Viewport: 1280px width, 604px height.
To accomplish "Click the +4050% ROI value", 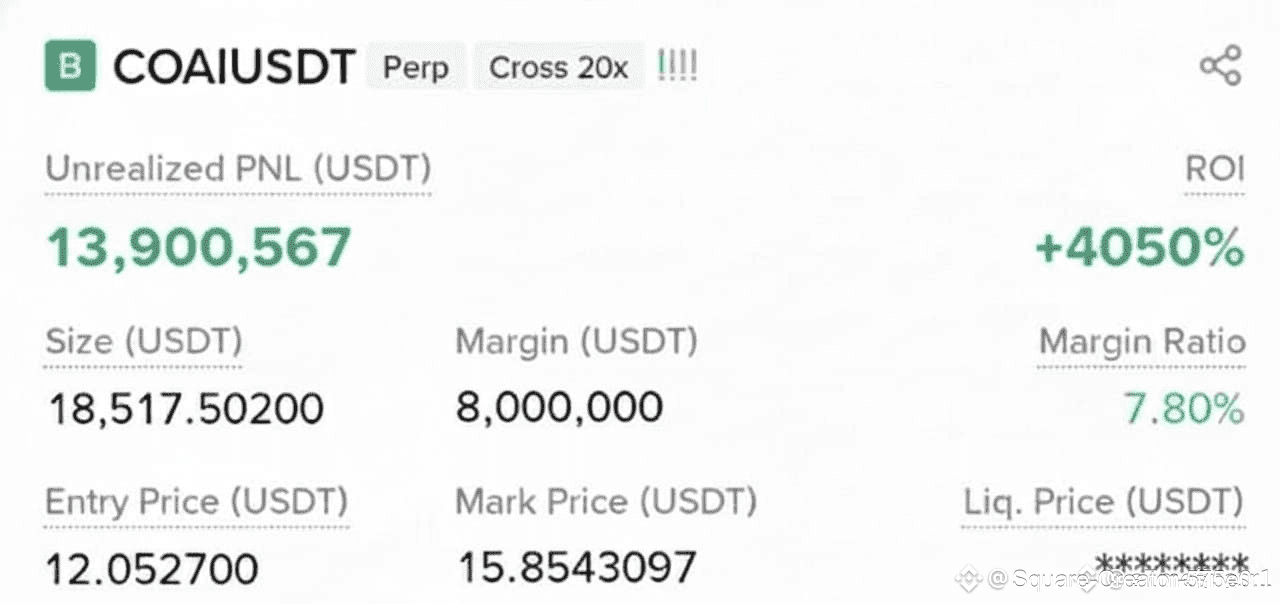I will tap(1140, 248).
